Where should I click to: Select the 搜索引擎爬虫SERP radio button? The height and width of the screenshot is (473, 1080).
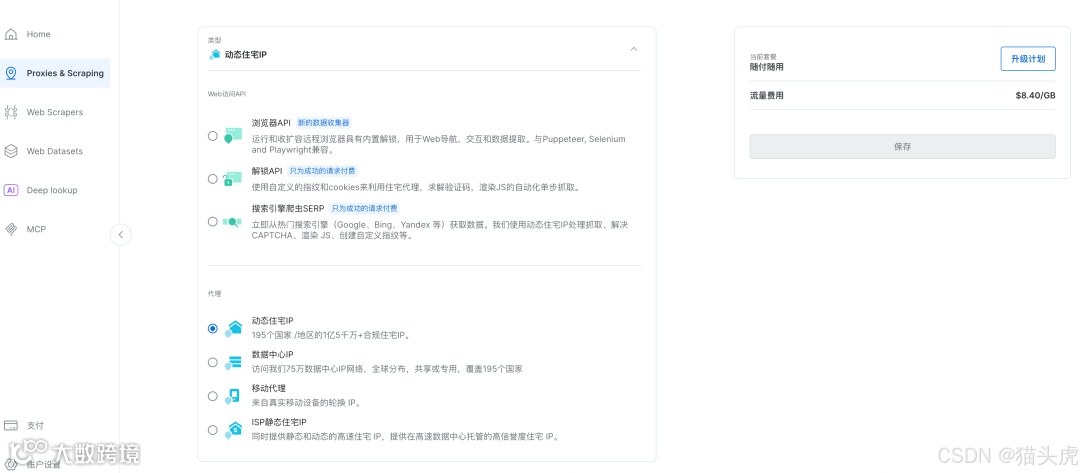click(x=213, y=222)
